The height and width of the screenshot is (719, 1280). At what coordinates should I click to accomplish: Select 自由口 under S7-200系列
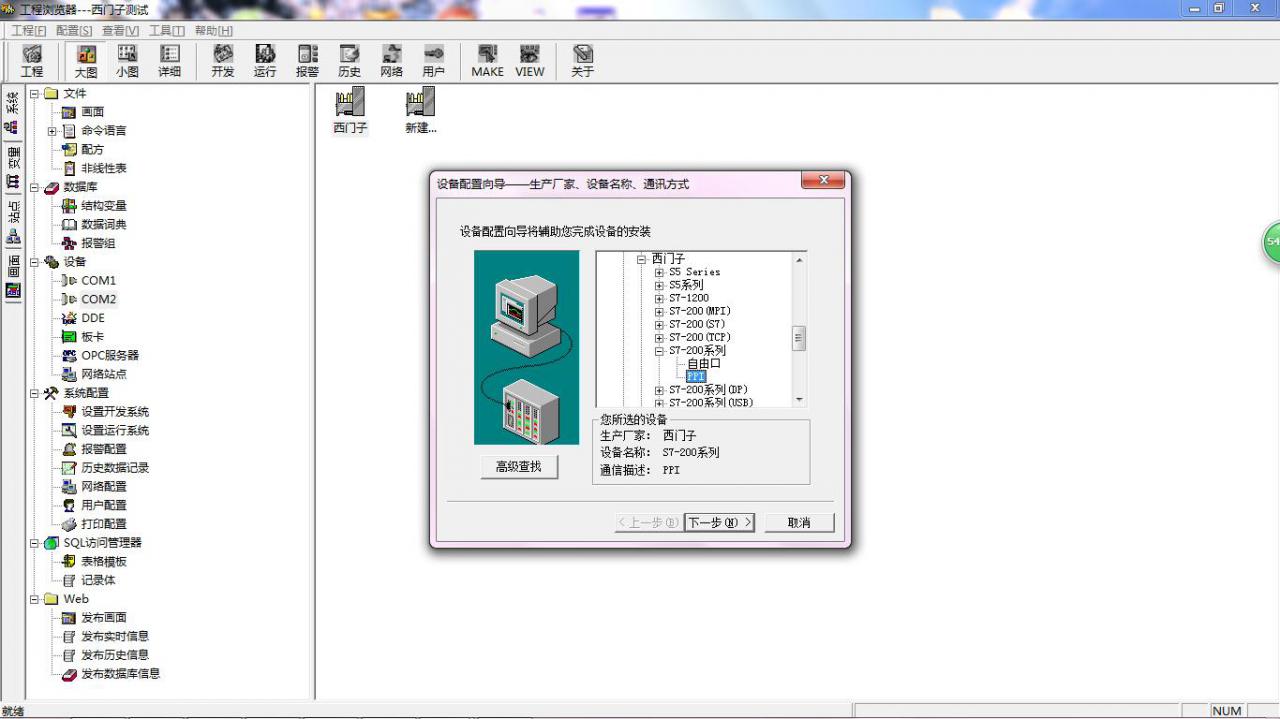coord(703,364)
